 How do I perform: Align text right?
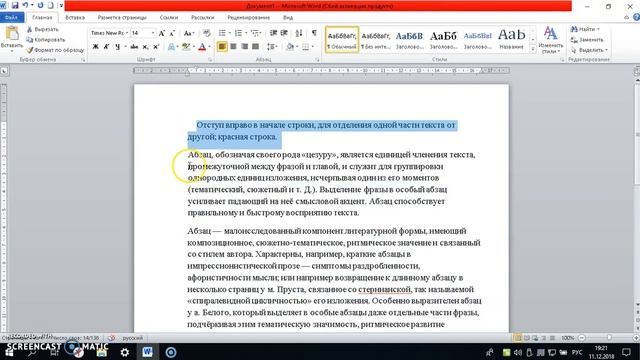point(244,47)
